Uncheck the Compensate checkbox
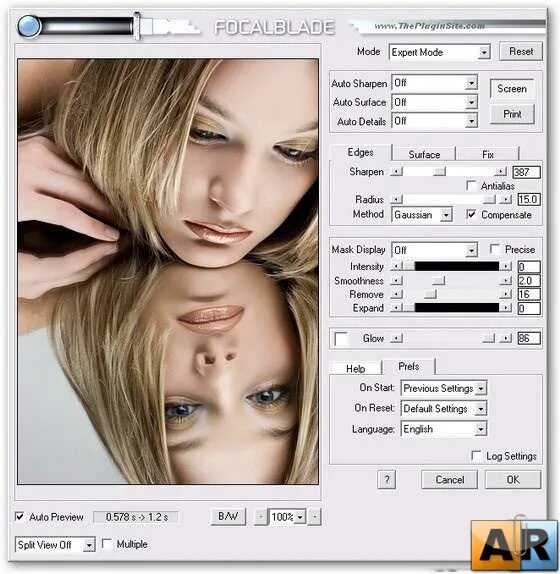560x574 pixels. pyautogui.click(x=471, y=215)
